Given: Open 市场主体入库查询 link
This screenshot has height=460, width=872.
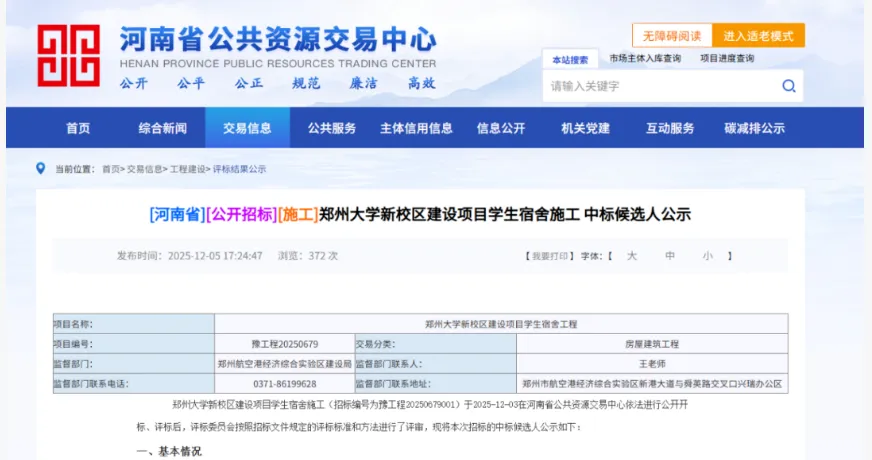Looking at the screenshot, I should pyautogui.click(x=645, y=58).
